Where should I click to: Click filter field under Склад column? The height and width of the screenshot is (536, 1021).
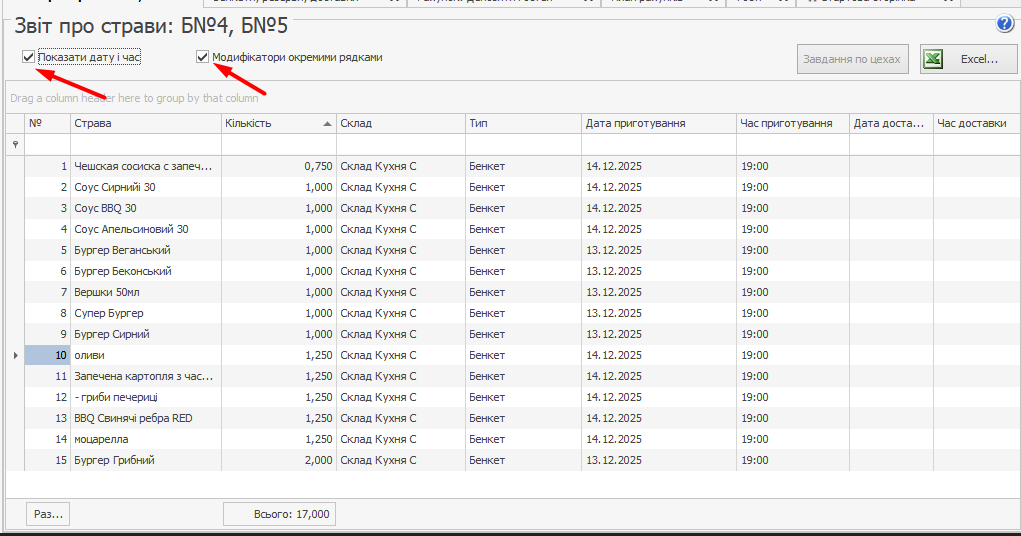pos(400,145)
